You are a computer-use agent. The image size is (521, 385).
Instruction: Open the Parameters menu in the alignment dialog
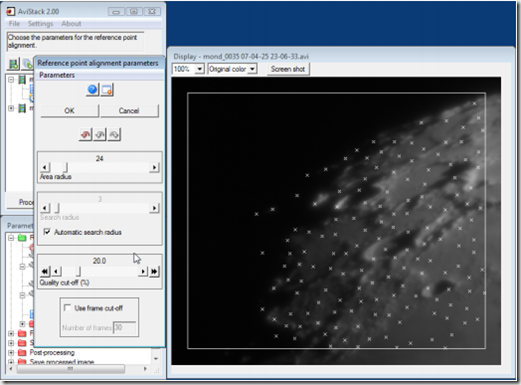pyautogui.click(x=57, y=75)
